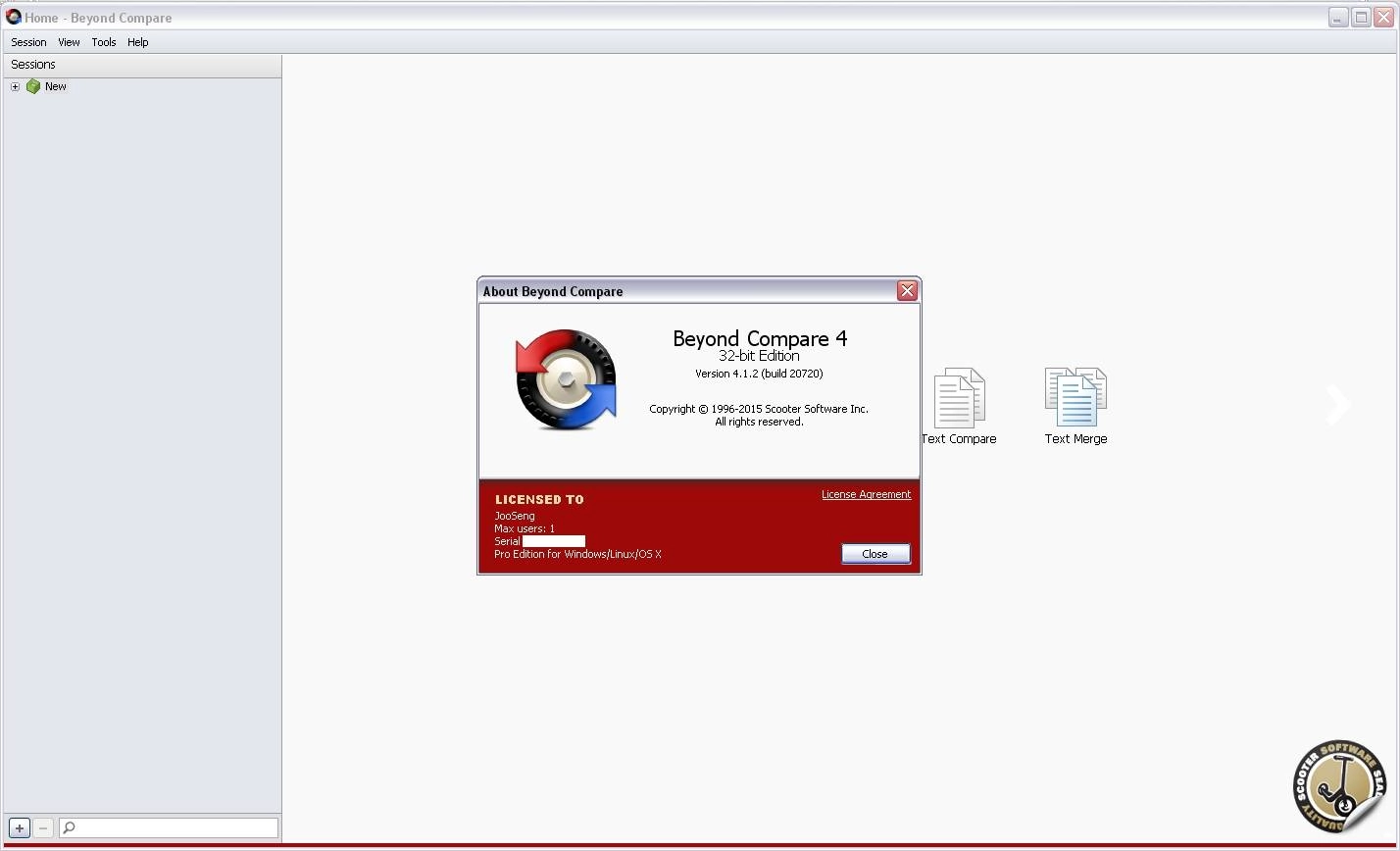The width and height of the screenshot is (1400, 851).
Task: Minimize the Beyond Compare window
Action: (1338, 17)
